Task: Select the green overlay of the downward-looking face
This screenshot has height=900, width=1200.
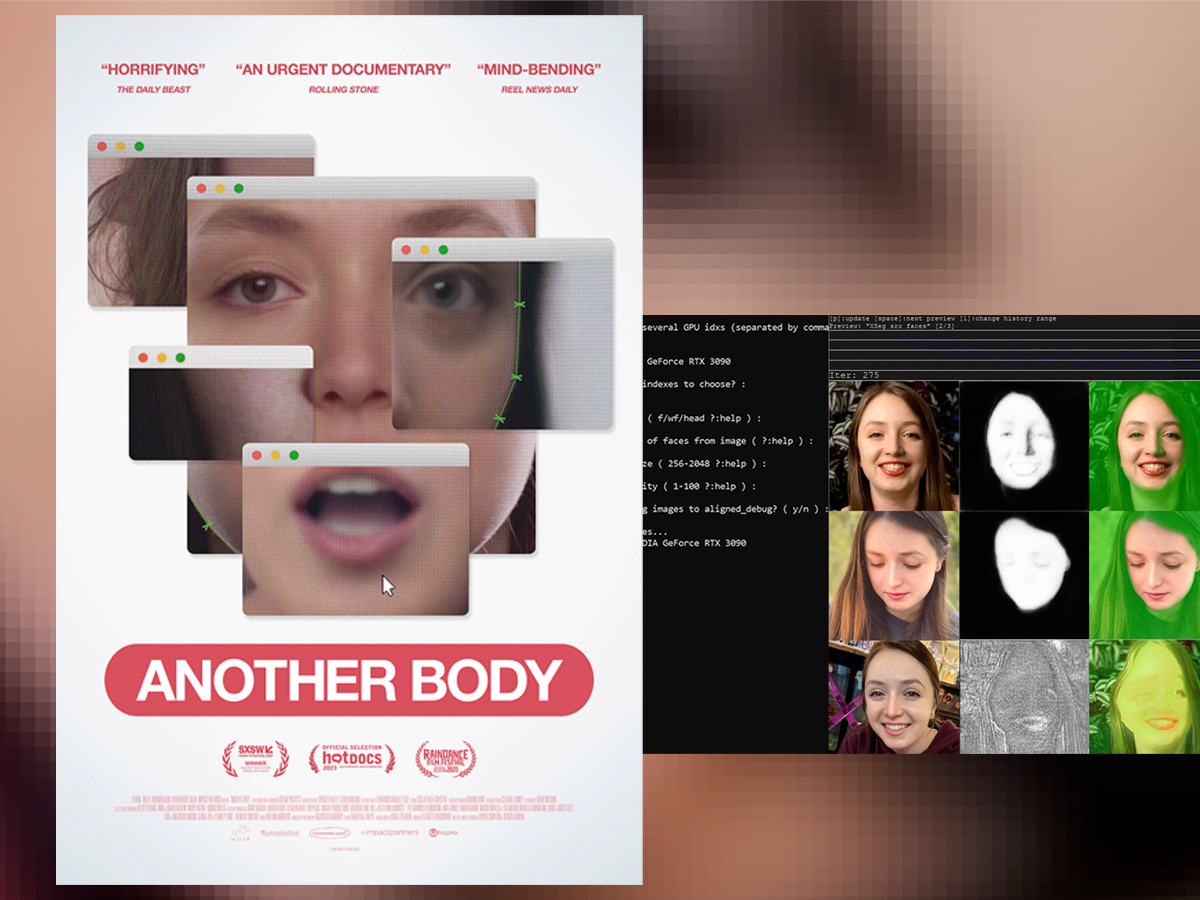Action: pyautogui.click(x=1144, y=576)
